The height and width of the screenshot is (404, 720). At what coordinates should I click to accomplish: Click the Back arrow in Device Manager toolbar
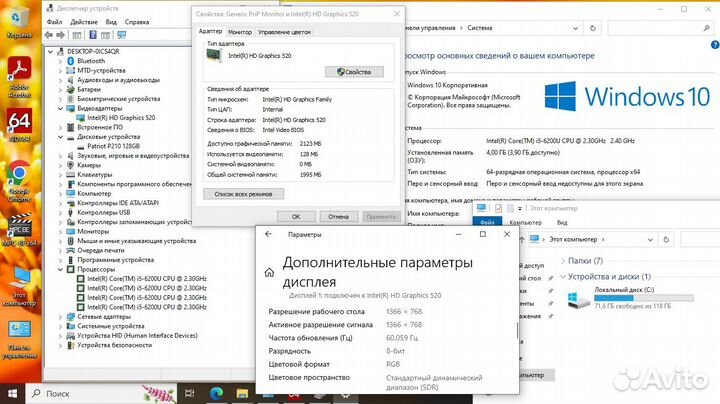click(x=49, y=35)
